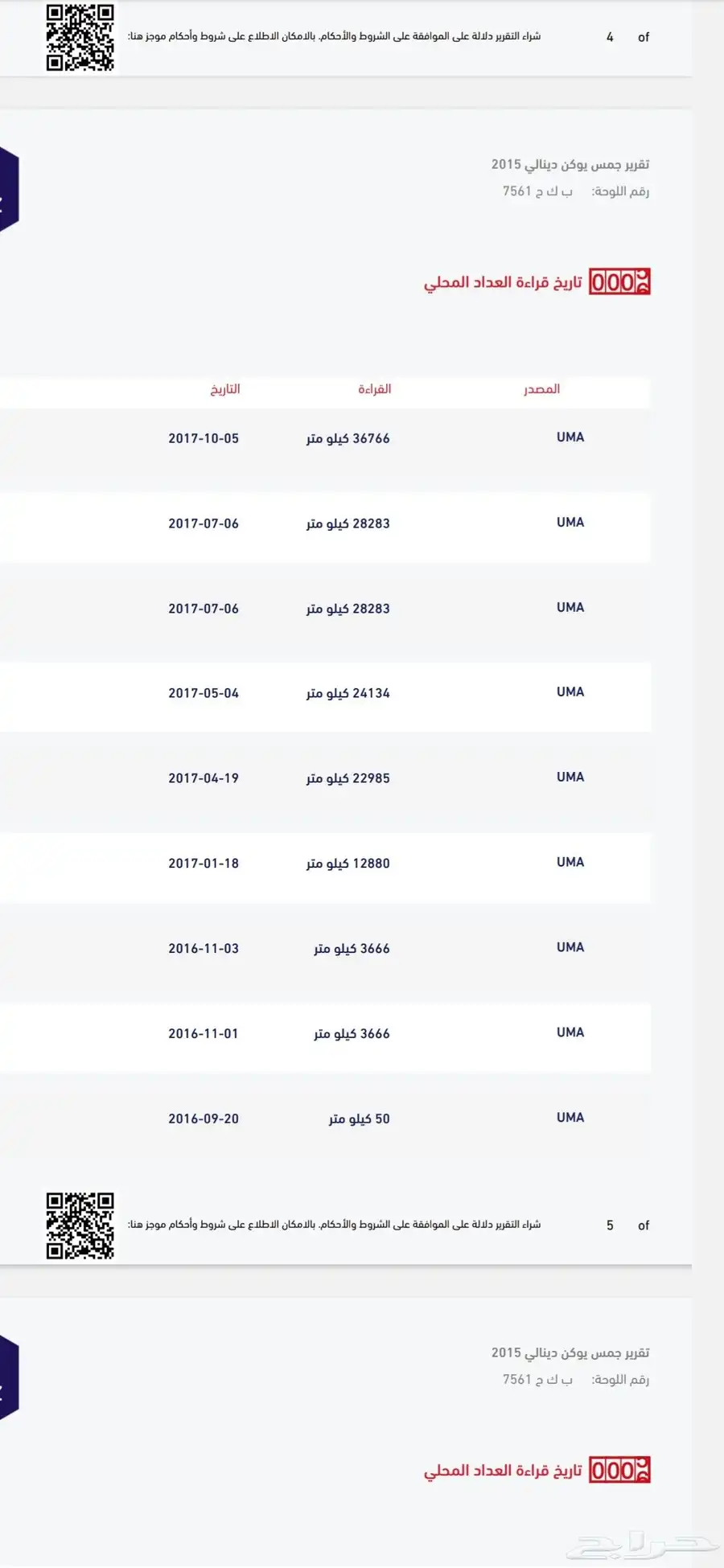Click the QR code at page 4 footer
Screen dimensions: 724x1568
pyautogui.click(x=80, y=37)
